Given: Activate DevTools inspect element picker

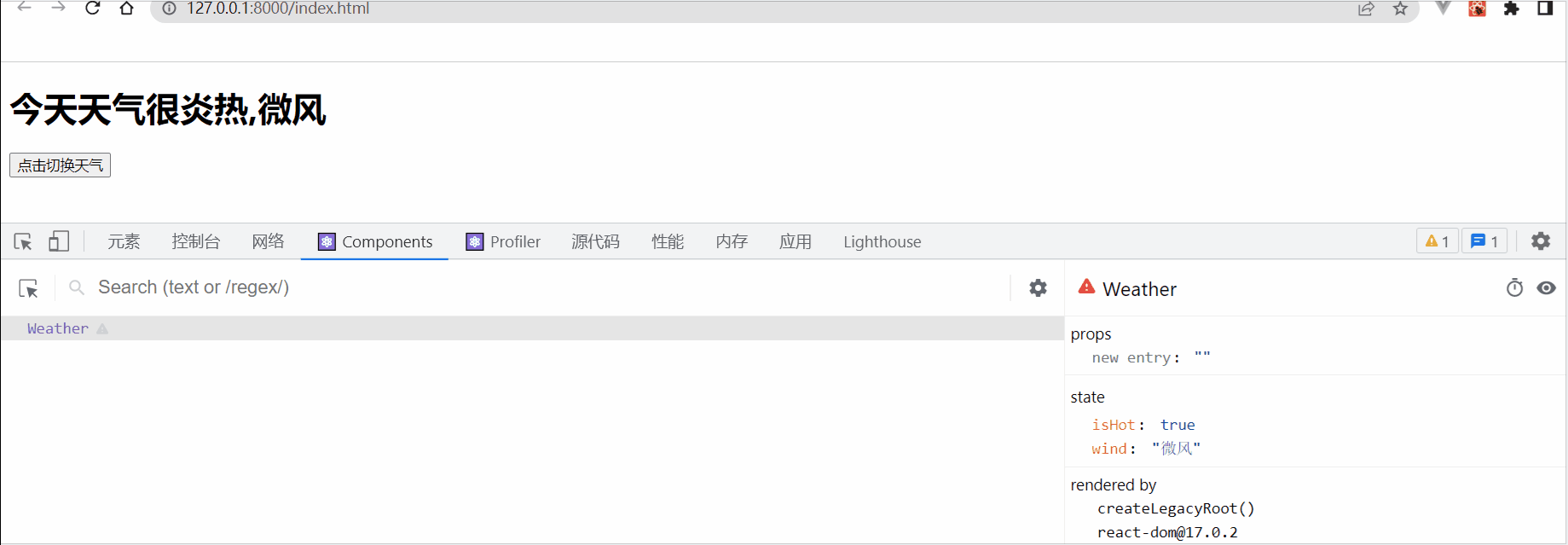Looking at the screenshot, I should coord(23,242).
